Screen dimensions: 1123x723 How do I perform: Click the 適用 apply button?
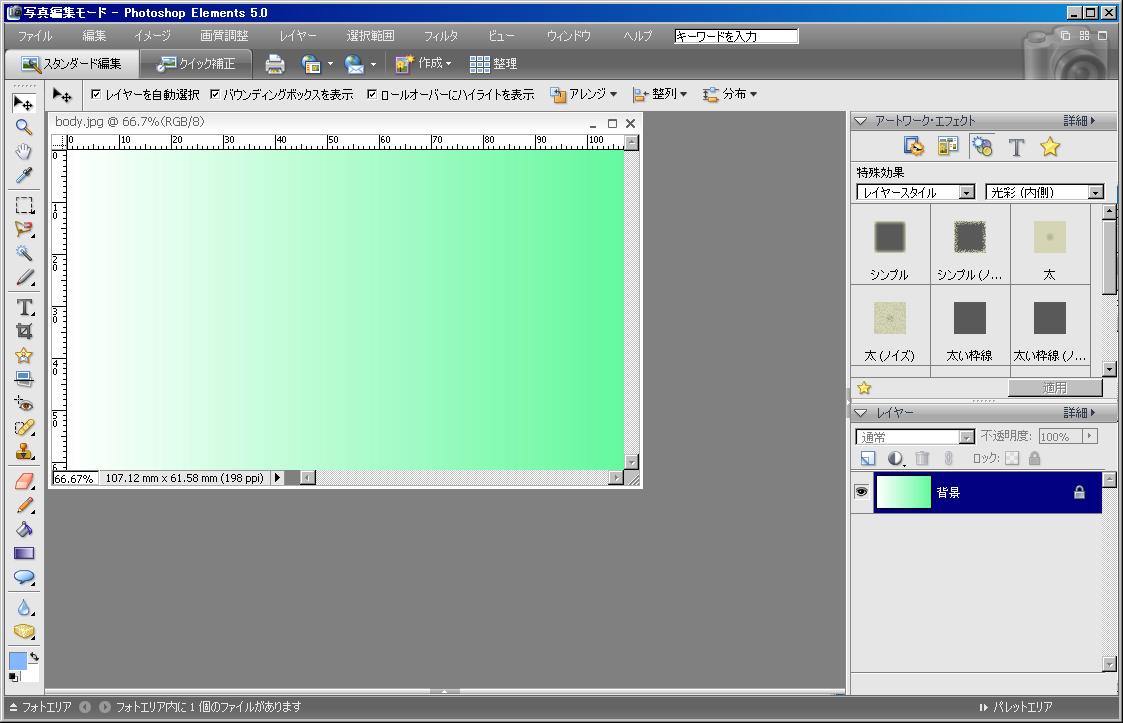pyautogui.click(x=1054, y=388)
